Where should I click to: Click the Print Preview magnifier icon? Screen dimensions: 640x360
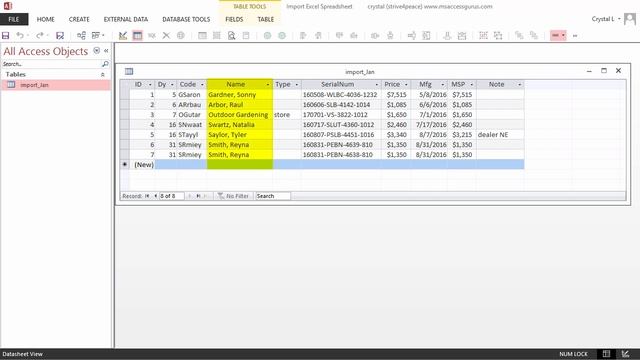tap(231, 36)
